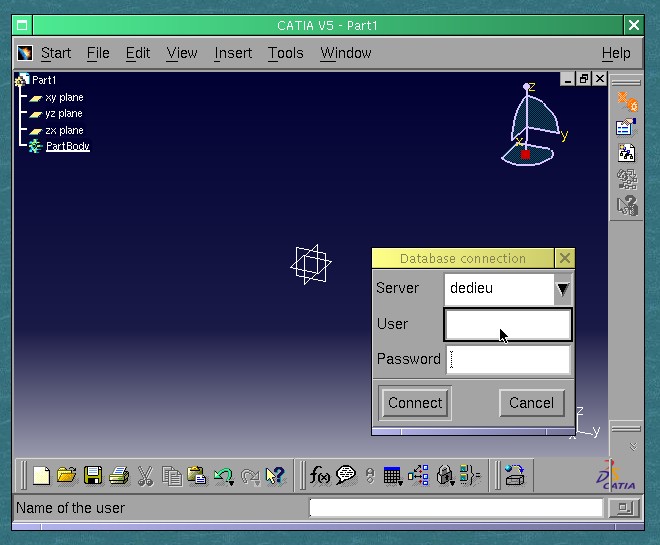Click the command input field in status bar
The image size is (660, 545).
pos(456,508)
